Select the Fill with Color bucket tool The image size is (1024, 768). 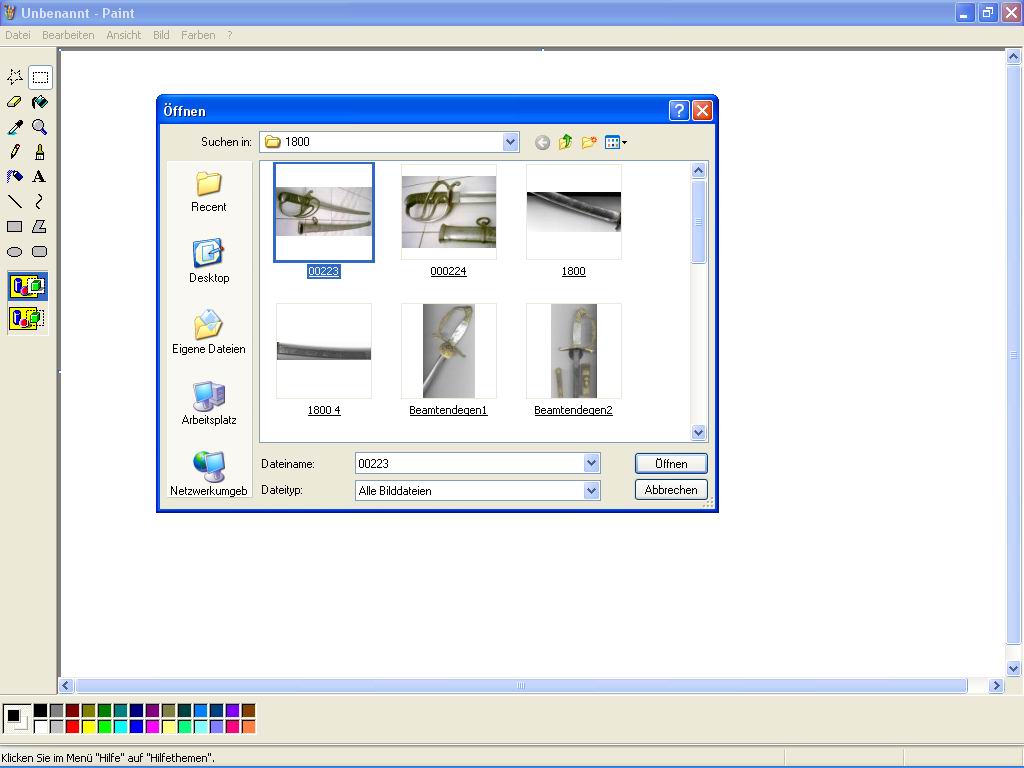click(40, 102)
